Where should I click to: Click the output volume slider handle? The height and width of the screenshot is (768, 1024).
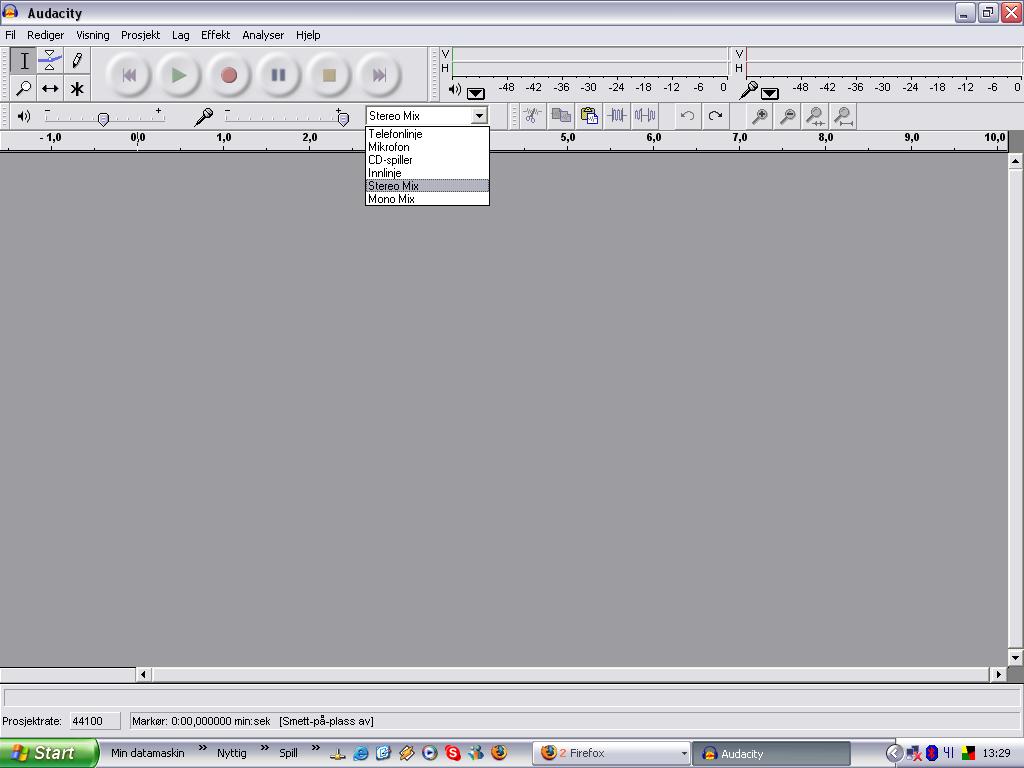[x=103, y=119]
